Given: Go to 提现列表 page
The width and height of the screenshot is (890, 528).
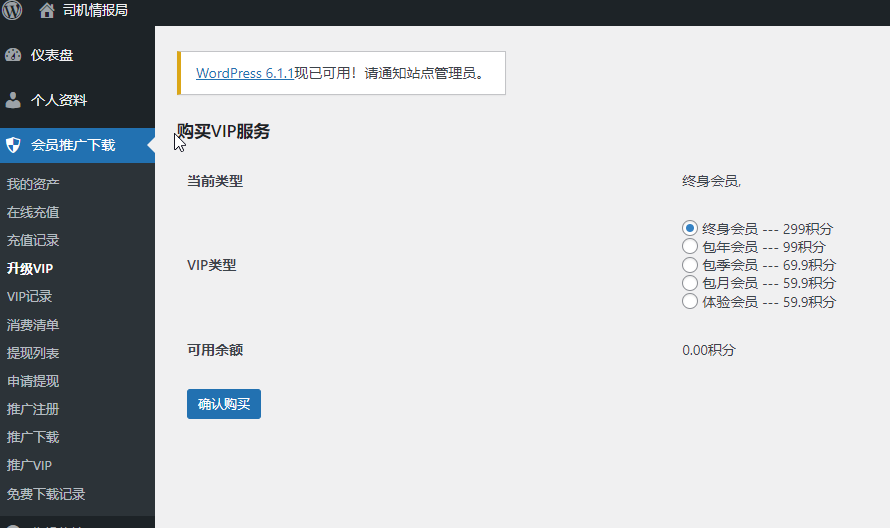Looking at the screenshot, I should 33,353.
